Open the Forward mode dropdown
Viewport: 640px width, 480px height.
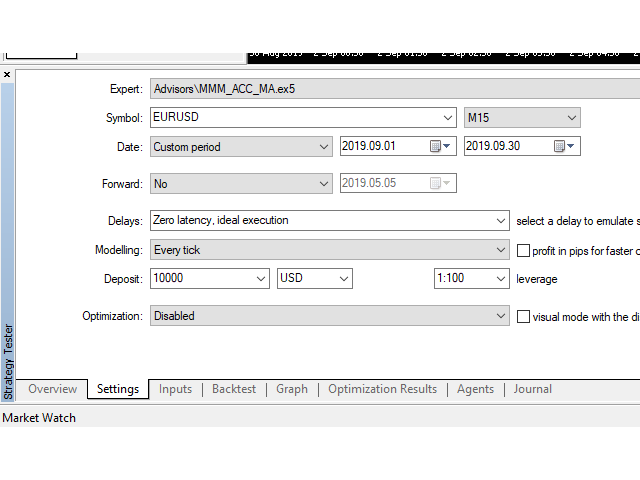tap(323, 184)
